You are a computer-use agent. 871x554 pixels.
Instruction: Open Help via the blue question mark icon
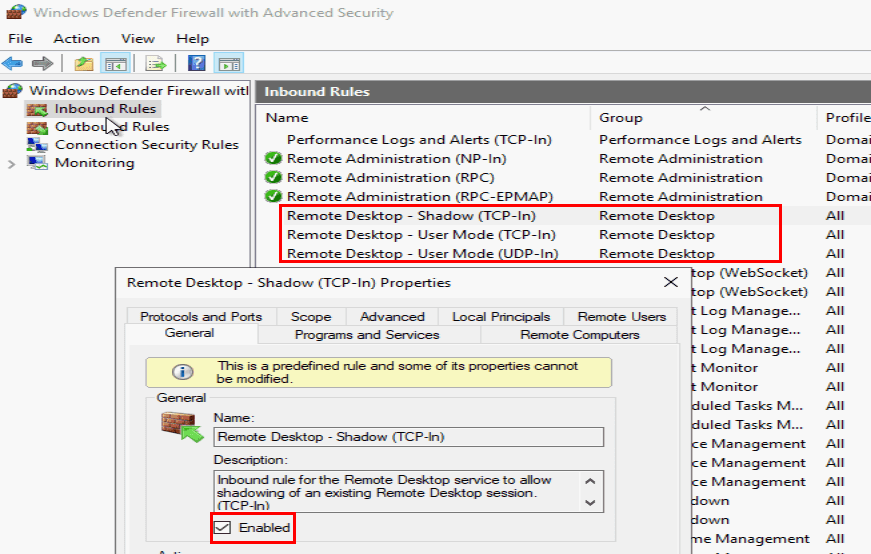pos(197,63)
